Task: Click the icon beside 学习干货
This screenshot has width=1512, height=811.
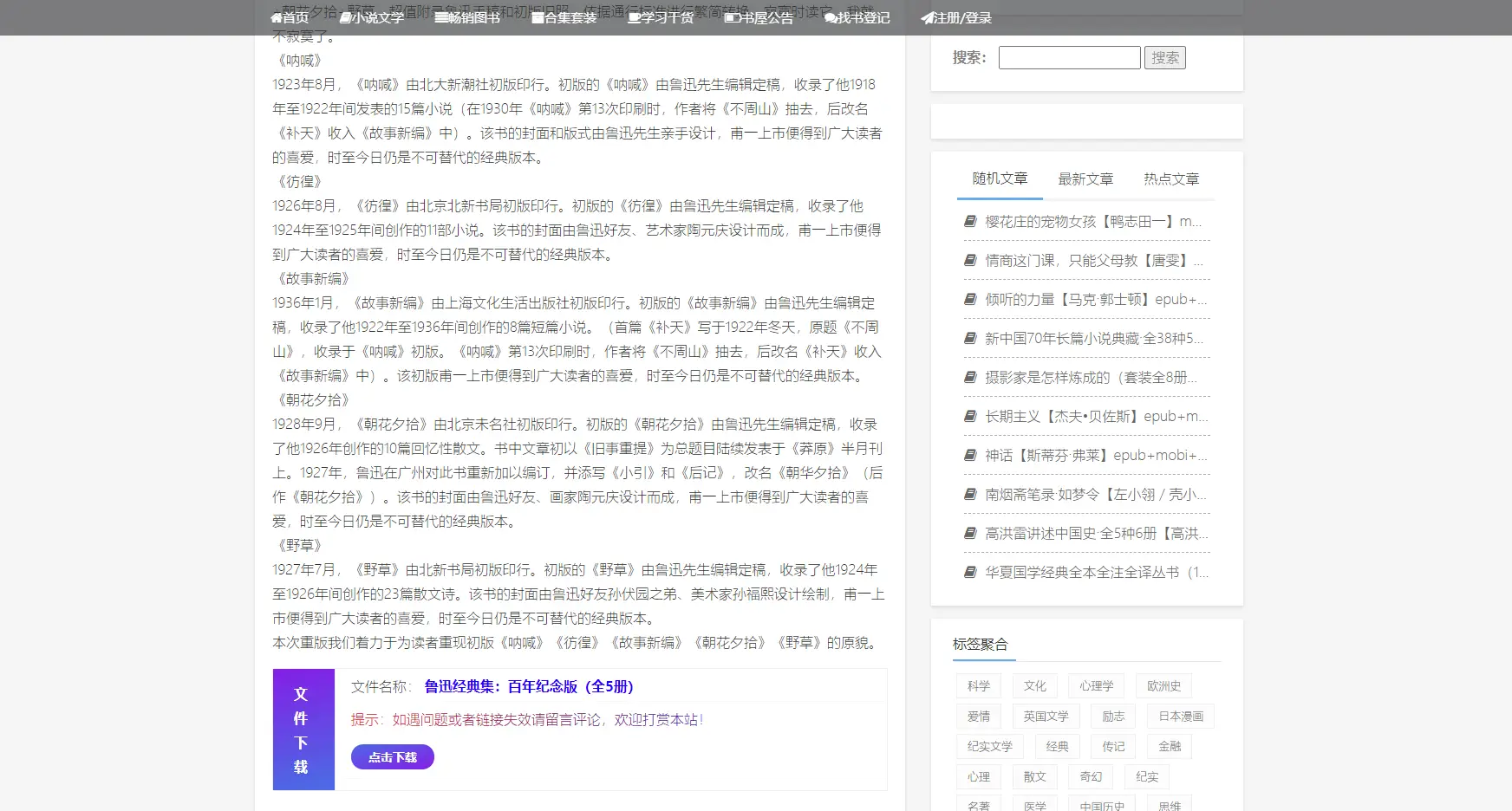Action: pyautogui.click(x=634, y=17)
